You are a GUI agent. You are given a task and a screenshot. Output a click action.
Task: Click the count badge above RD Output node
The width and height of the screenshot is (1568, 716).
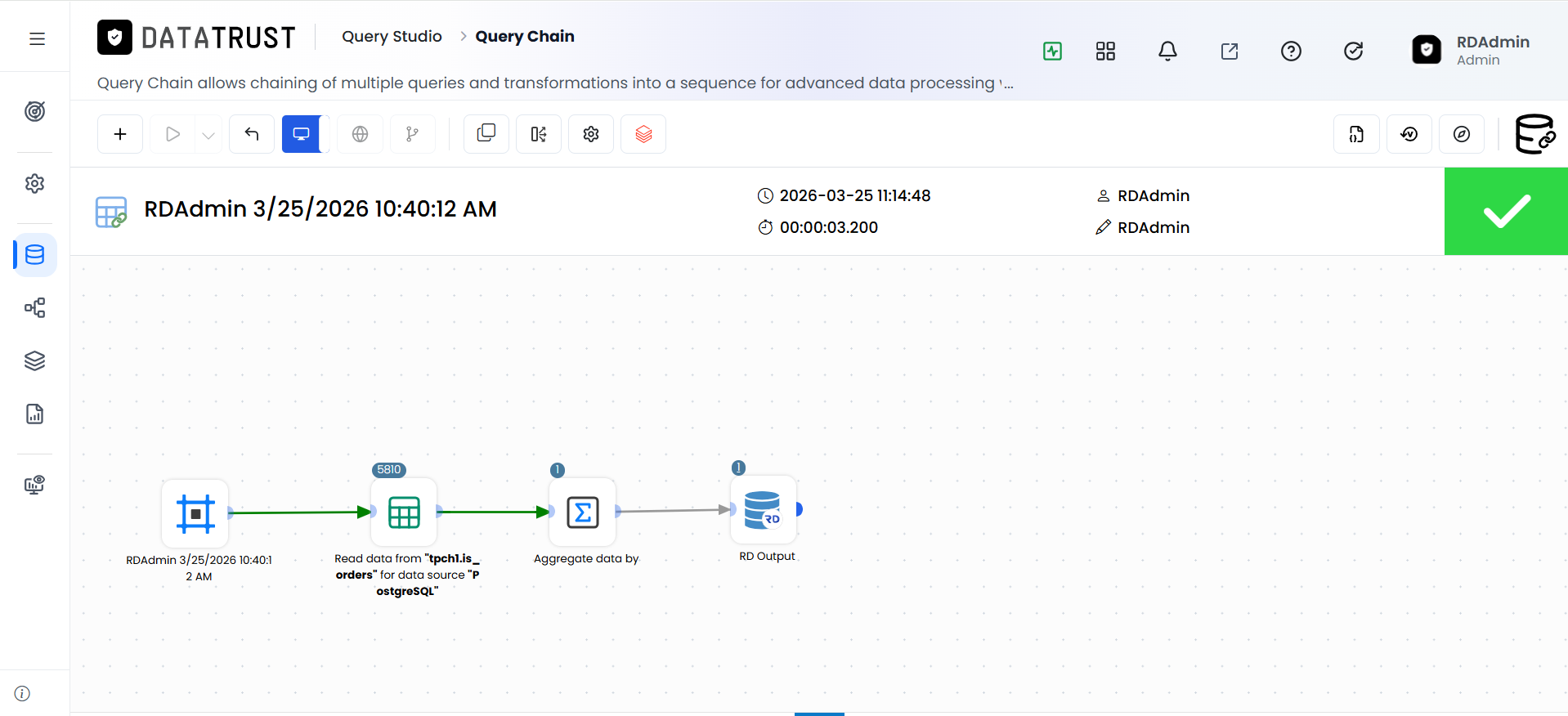pos(738,468)
